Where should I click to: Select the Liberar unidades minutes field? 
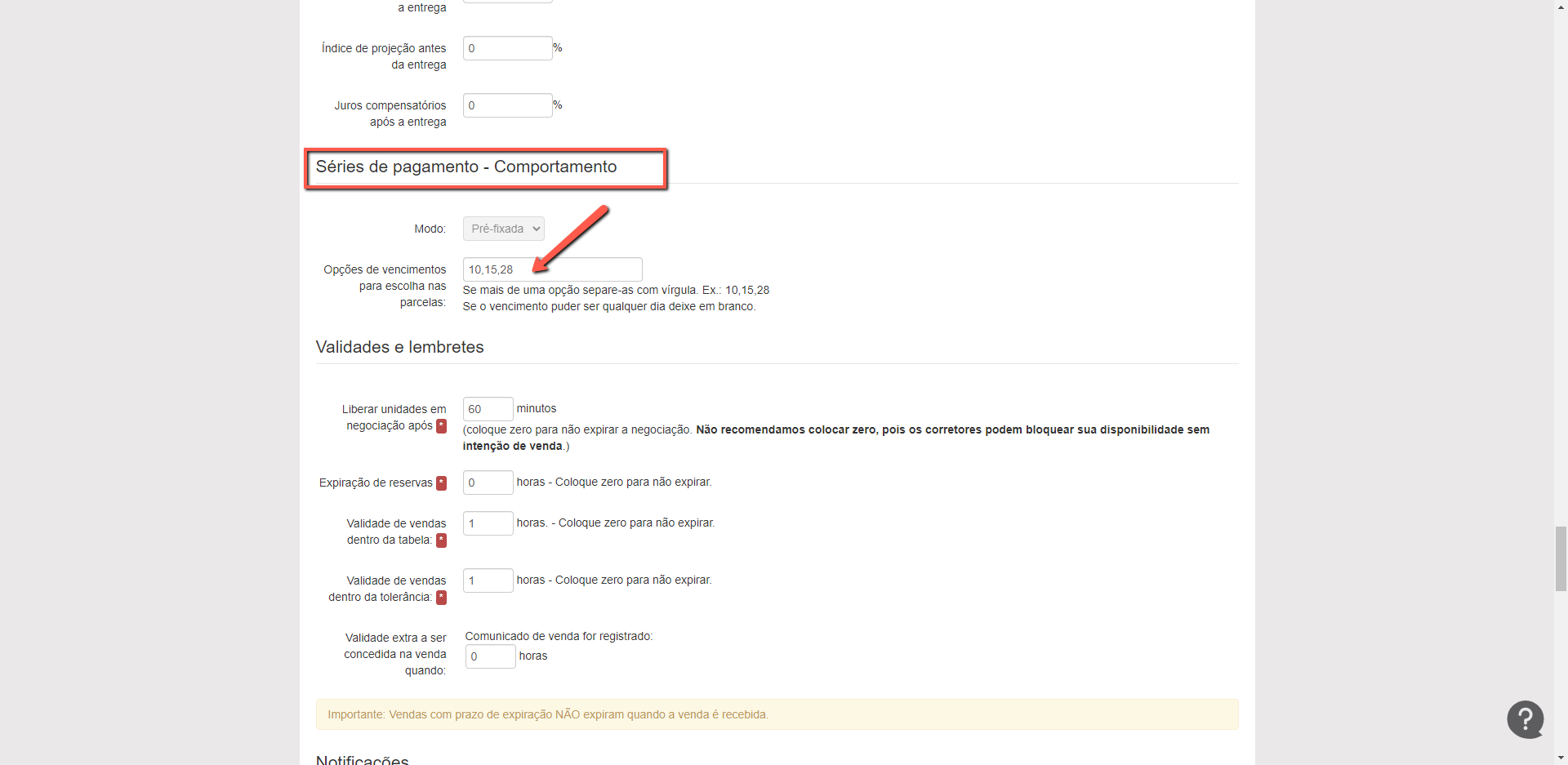[x=488, y=409]
